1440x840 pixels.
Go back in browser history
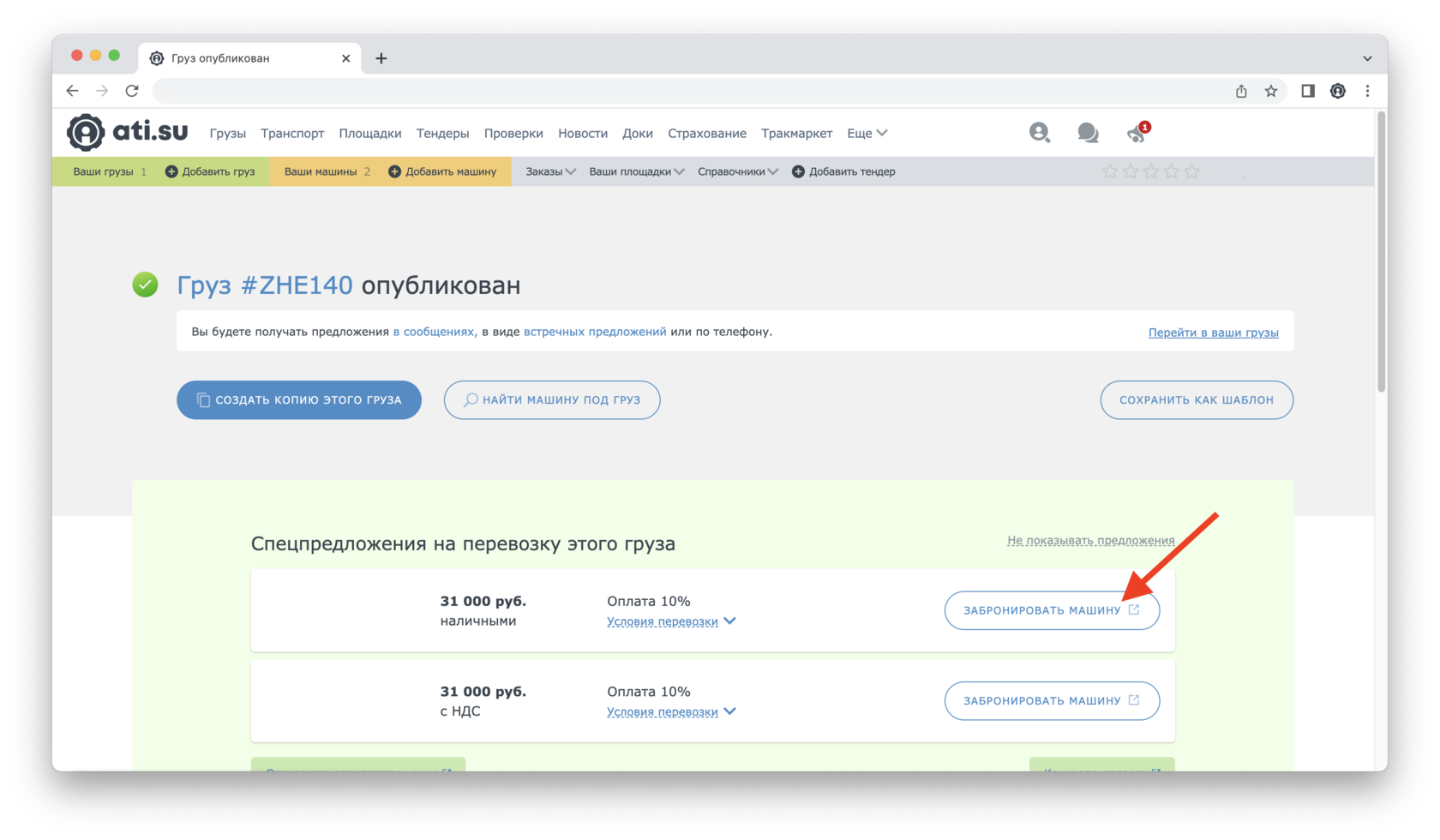click(x=72, y=91)
